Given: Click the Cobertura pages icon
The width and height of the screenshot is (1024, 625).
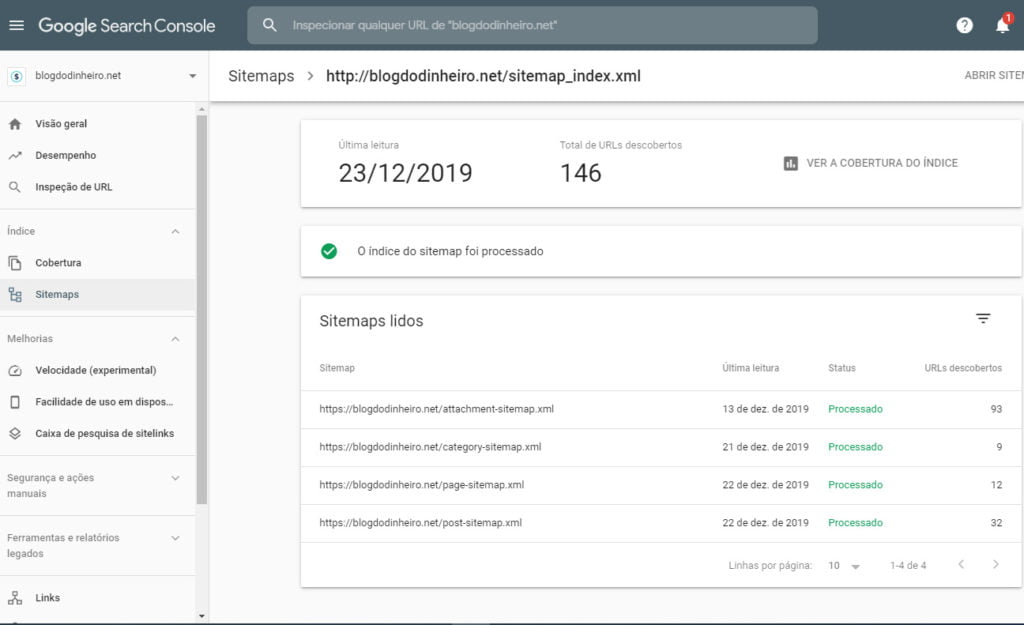Looking at the screenshot, I should coord(15,263).
